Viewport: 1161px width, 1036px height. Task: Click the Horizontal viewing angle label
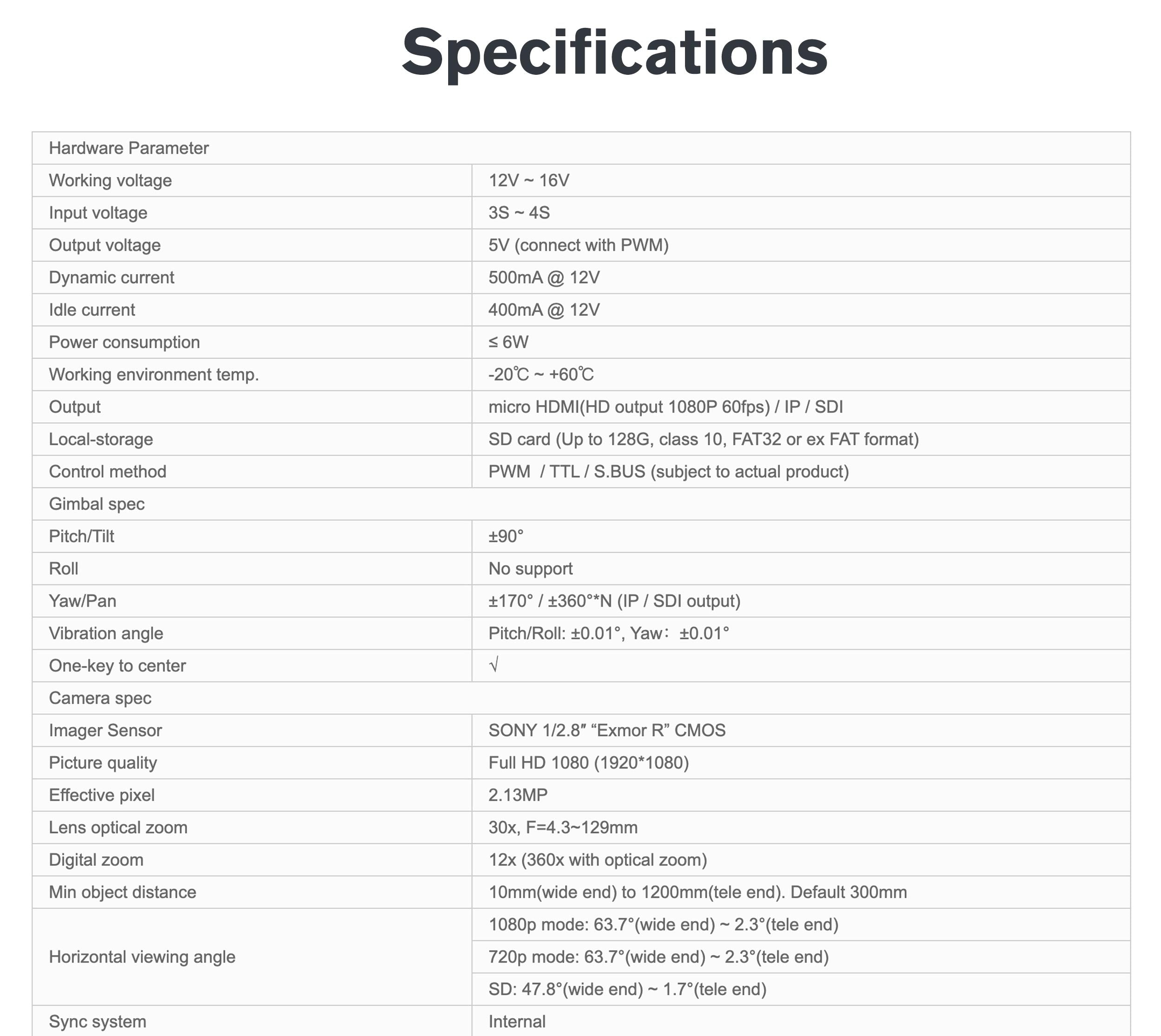142,957
